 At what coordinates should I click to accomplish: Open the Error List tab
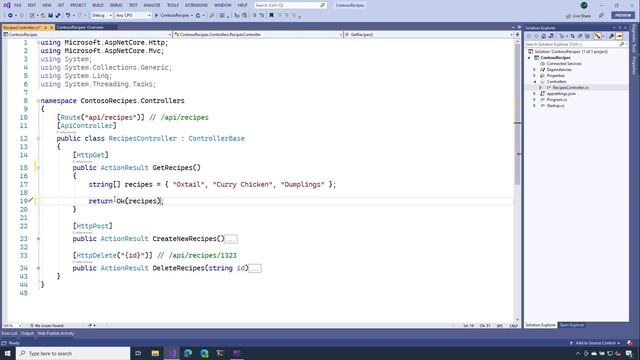pyautogui.click(x=9, y=333)
